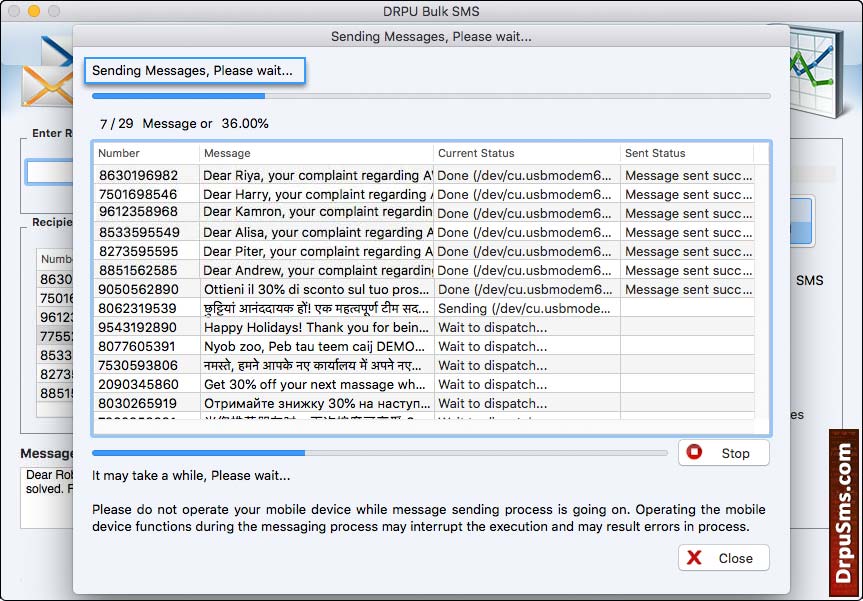Viewport: 863px width, 601px height.
Task: Click the '7 / 29 Message or 36.00%' counter text
Action: [x=184, y=123]
